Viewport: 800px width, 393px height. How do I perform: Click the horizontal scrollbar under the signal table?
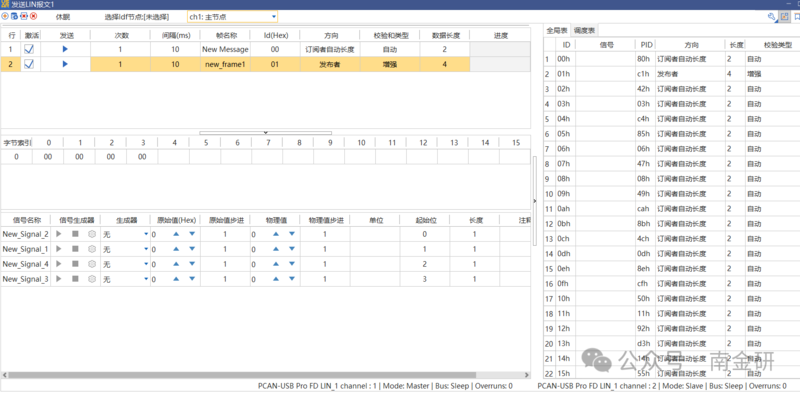coord(242,375)
